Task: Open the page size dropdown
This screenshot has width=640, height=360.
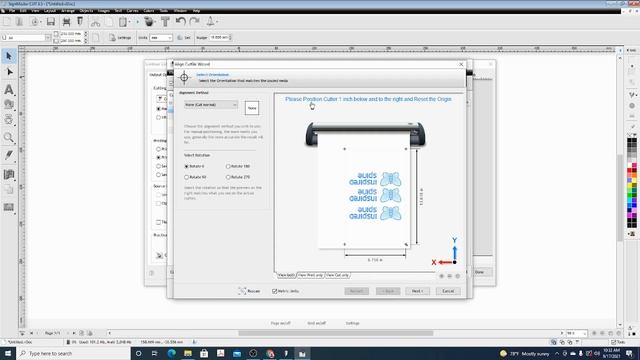Action: [x=26, y=38]
